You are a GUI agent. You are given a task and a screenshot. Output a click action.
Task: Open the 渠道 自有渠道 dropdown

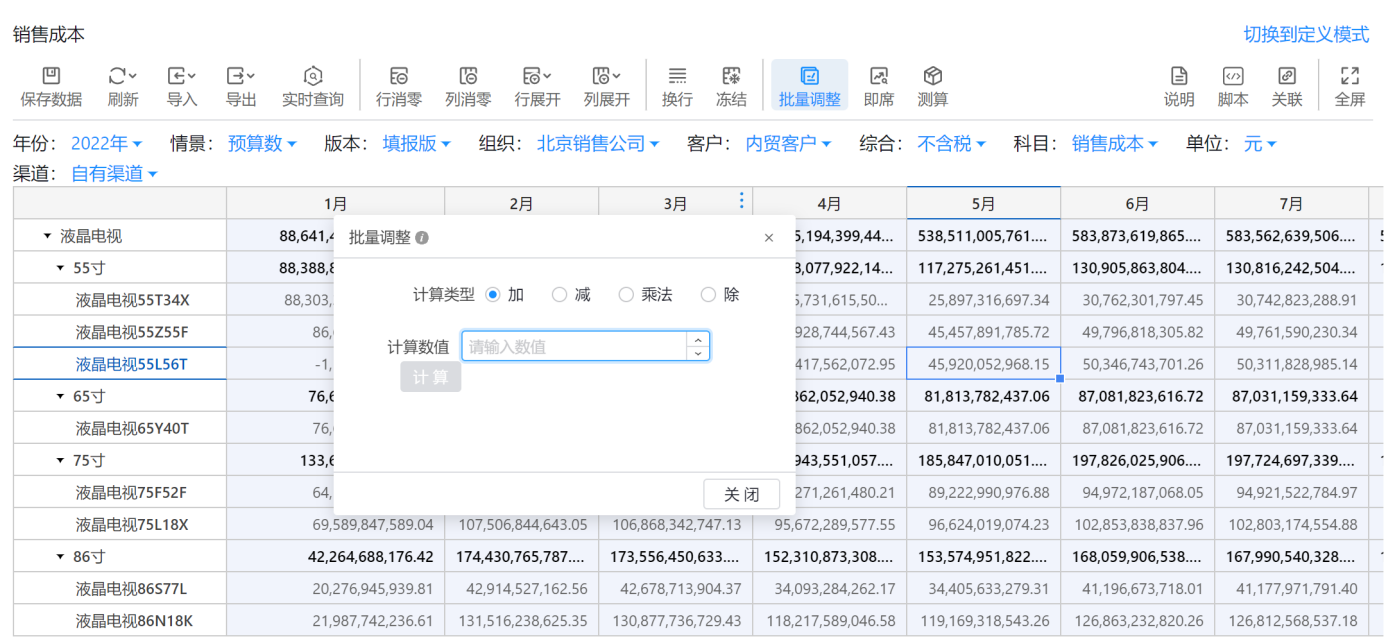[x=114, y=174]
